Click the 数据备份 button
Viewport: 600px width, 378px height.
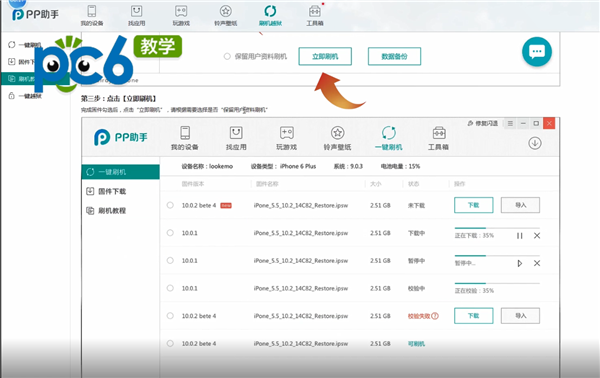coord(395,56)
